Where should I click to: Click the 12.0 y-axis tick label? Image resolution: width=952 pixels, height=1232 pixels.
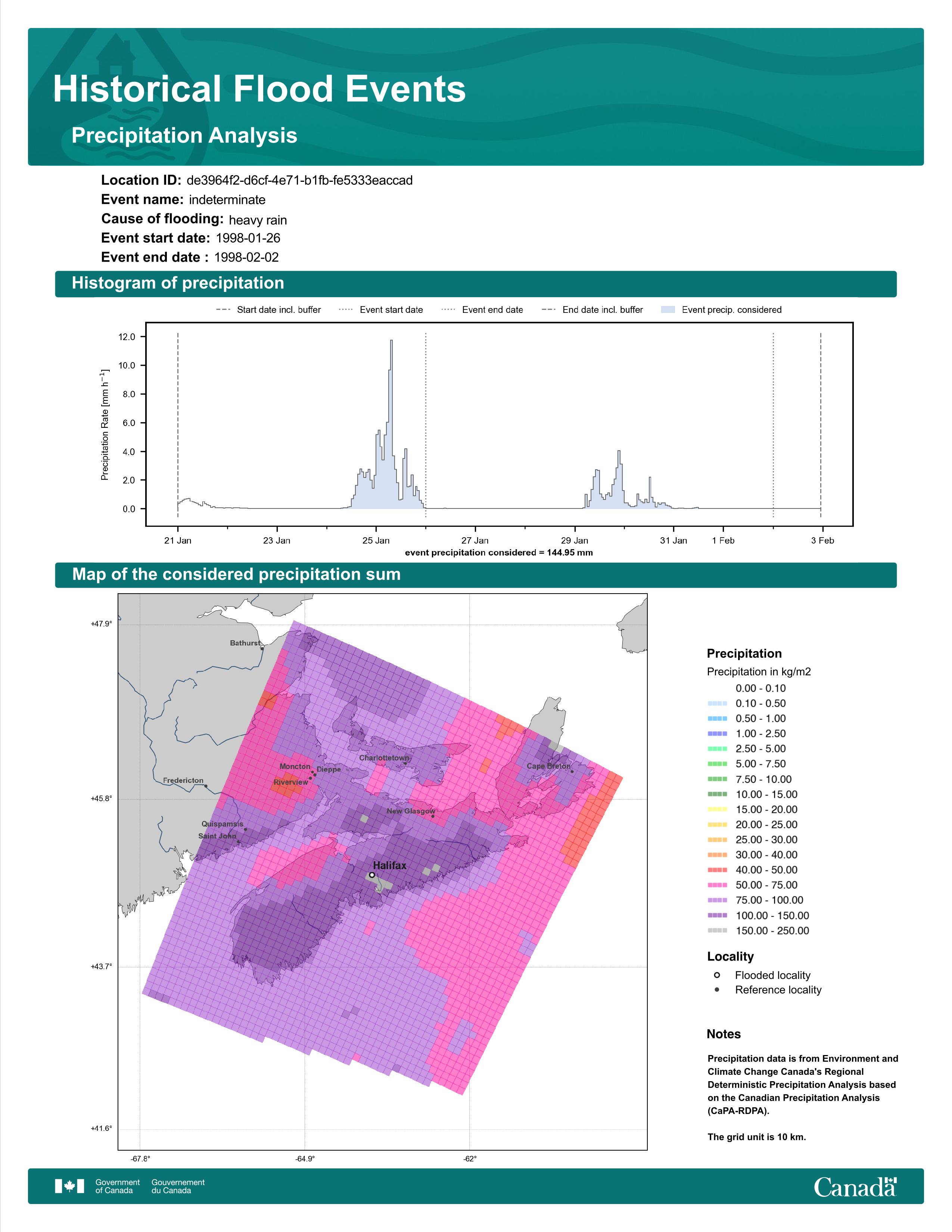[x=127, y=337]
